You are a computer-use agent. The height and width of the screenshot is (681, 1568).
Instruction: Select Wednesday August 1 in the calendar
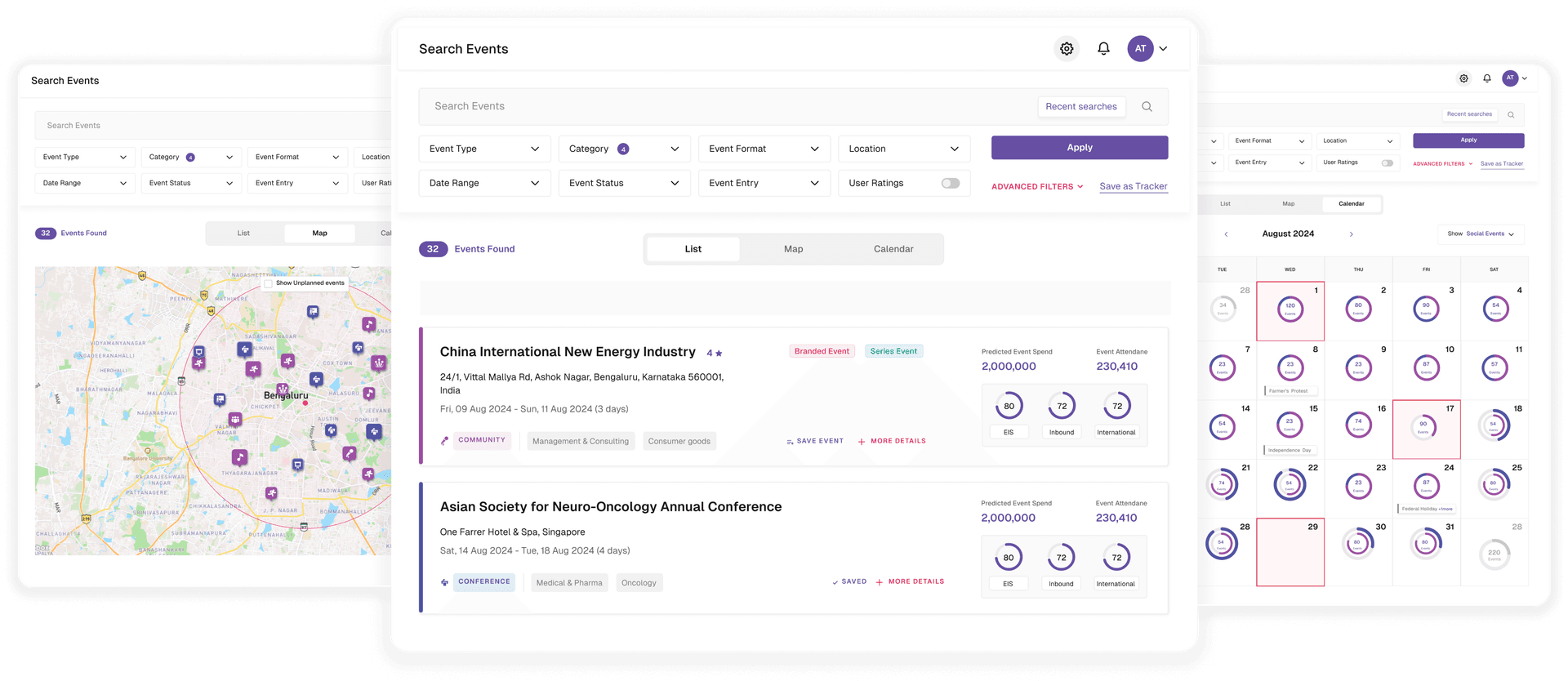(1290, 311)
